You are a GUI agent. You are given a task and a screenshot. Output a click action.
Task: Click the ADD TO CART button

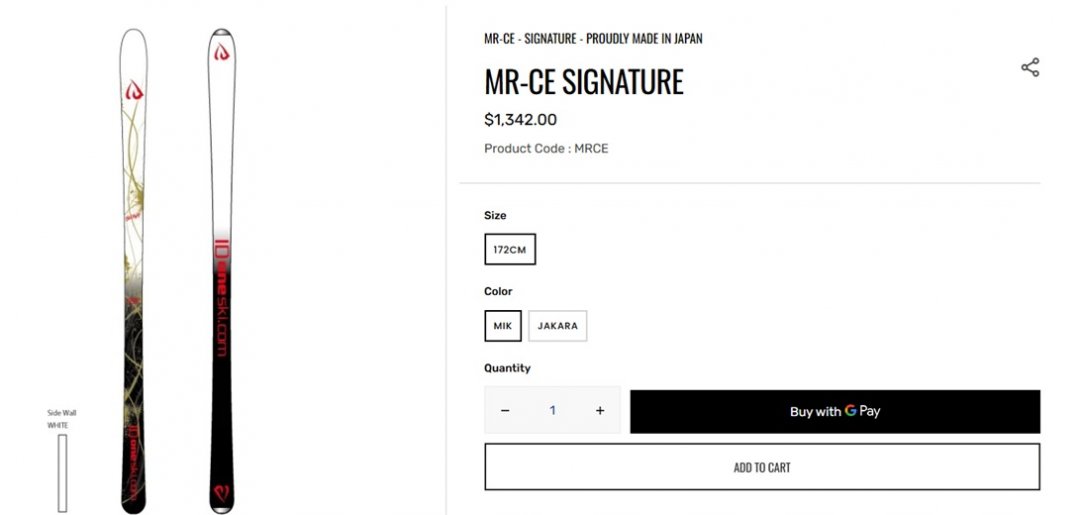[762, 467]
